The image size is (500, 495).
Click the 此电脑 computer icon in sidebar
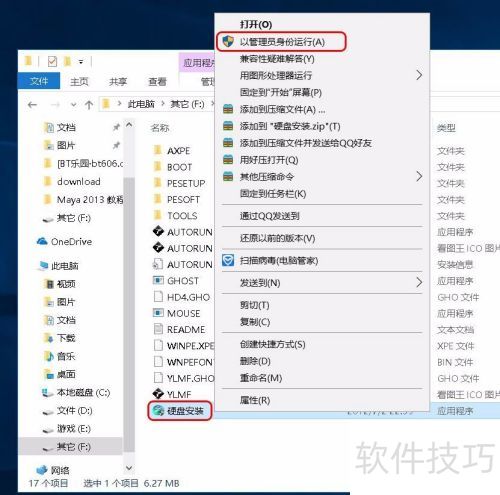[43, 266]
